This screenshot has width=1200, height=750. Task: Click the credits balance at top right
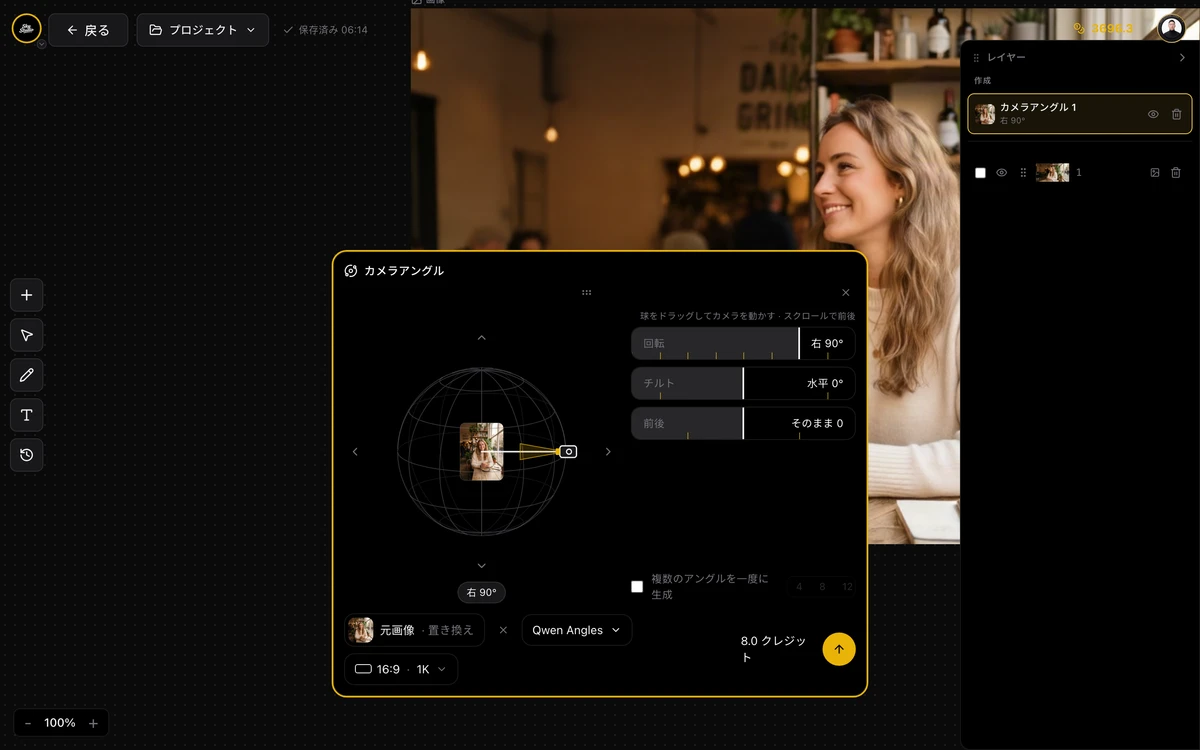coord(1104,28)
